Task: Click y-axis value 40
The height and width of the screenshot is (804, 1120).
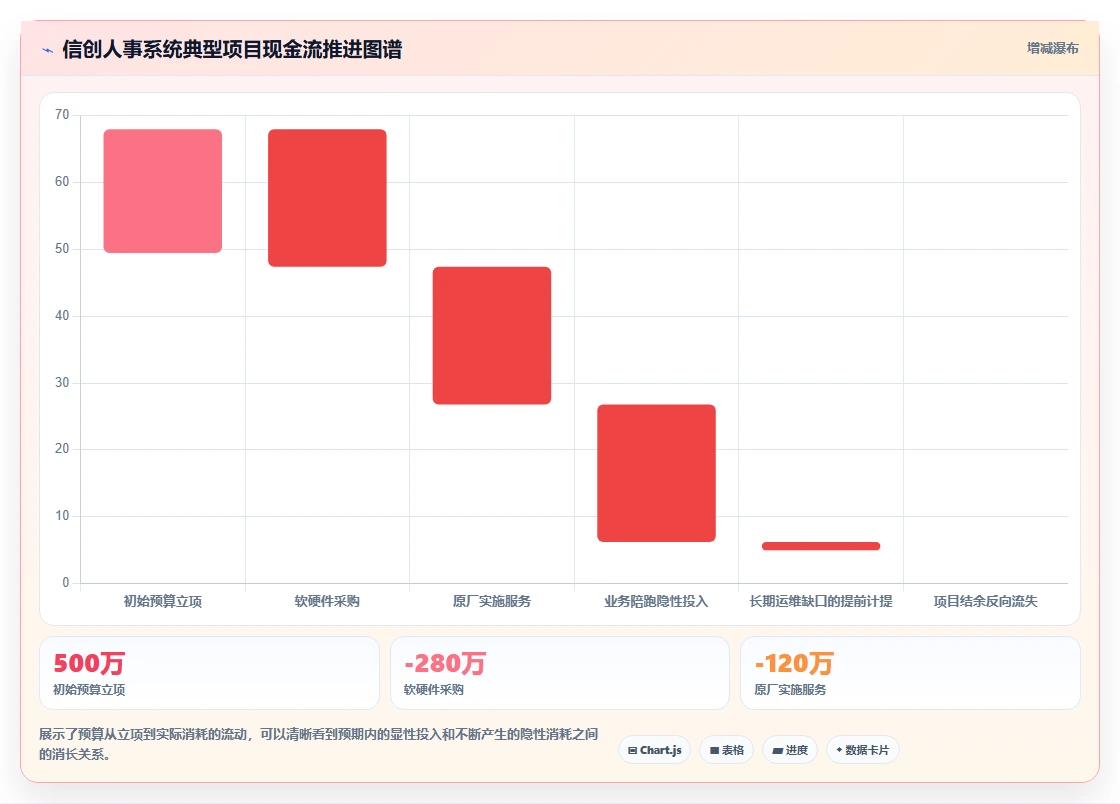Action: tap(62, 316)
